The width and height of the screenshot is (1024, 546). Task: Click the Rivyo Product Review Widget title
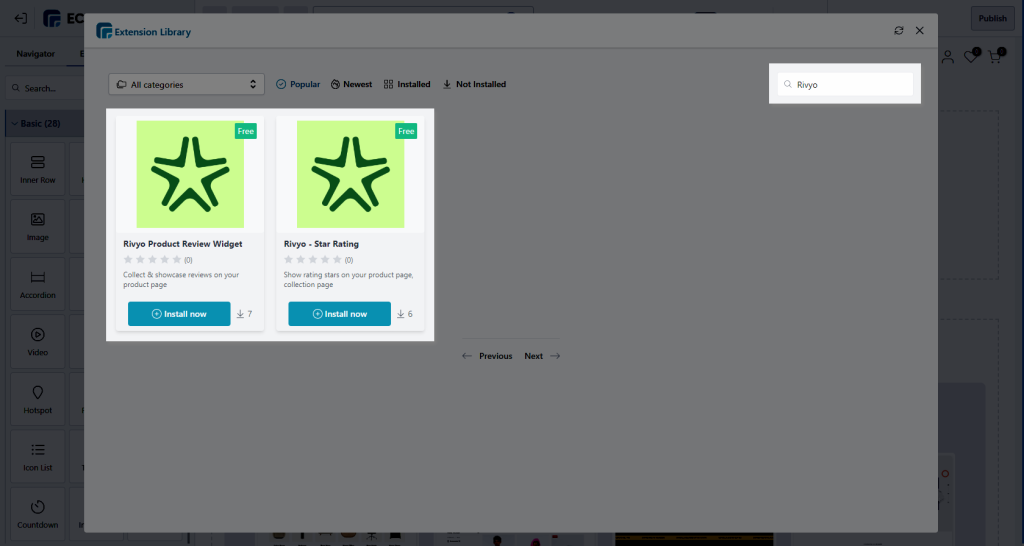tap(183, 244)
